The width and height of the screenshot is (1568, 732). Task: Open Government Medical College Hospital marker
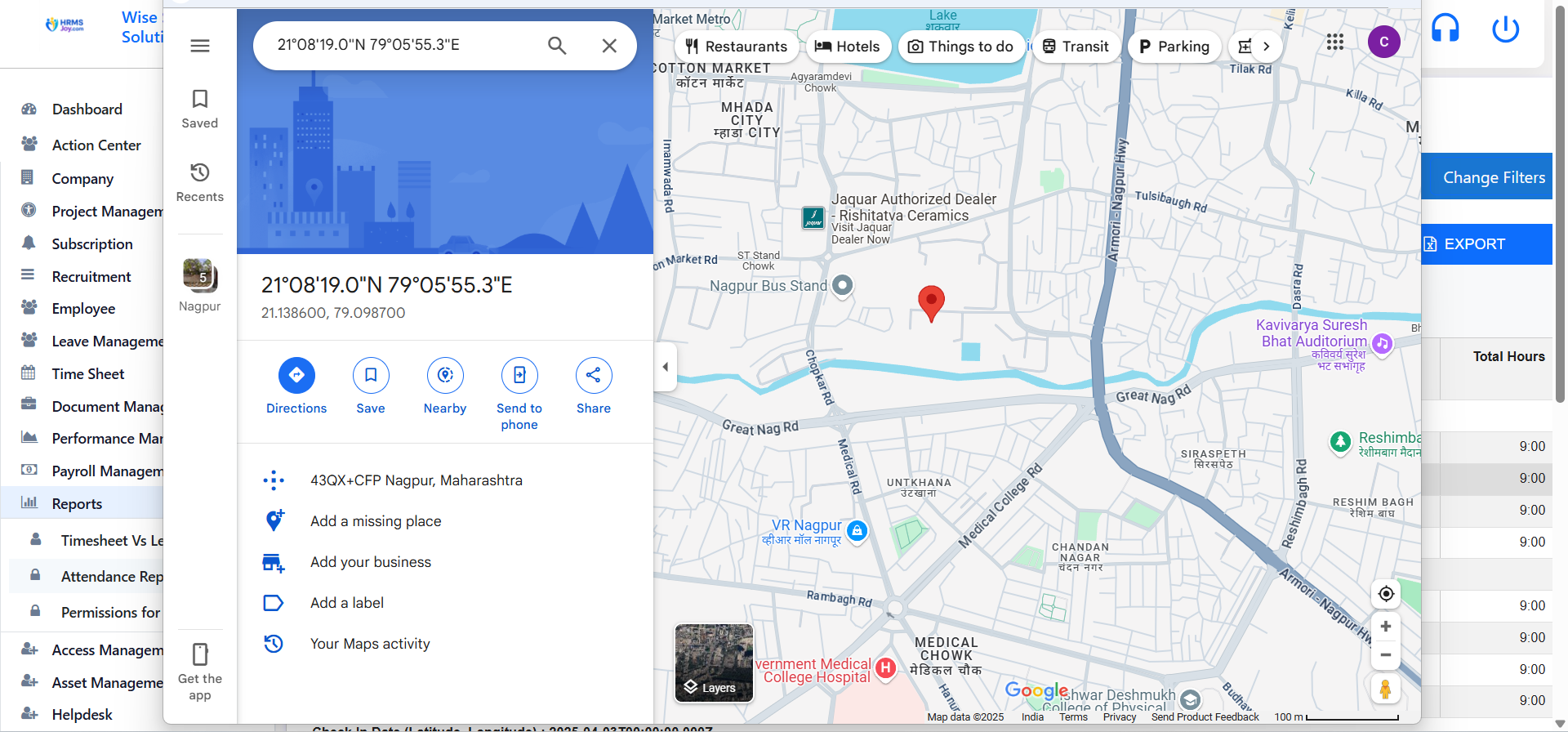(x=885, y=668)
